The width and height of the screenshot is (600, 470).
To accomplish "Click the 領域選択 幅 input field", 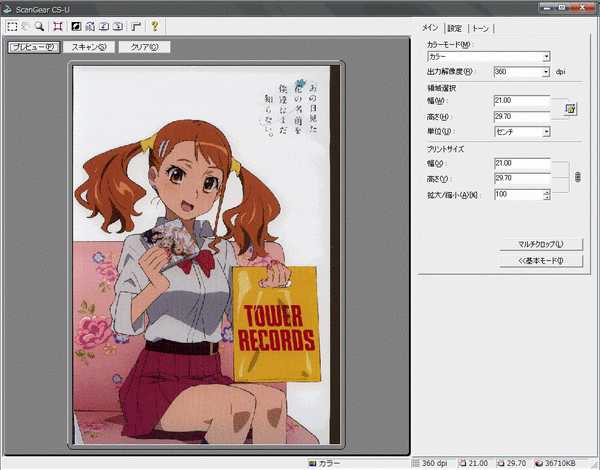I will pyautogui.click(x=522, y=101).
